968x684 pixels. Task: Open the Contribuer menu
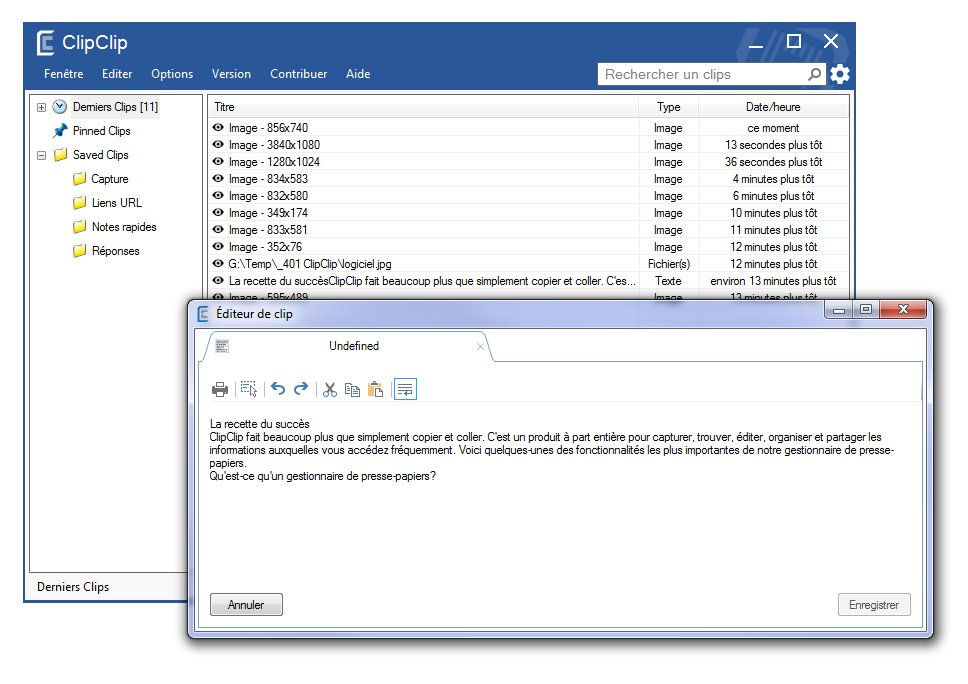coord(298,74)
